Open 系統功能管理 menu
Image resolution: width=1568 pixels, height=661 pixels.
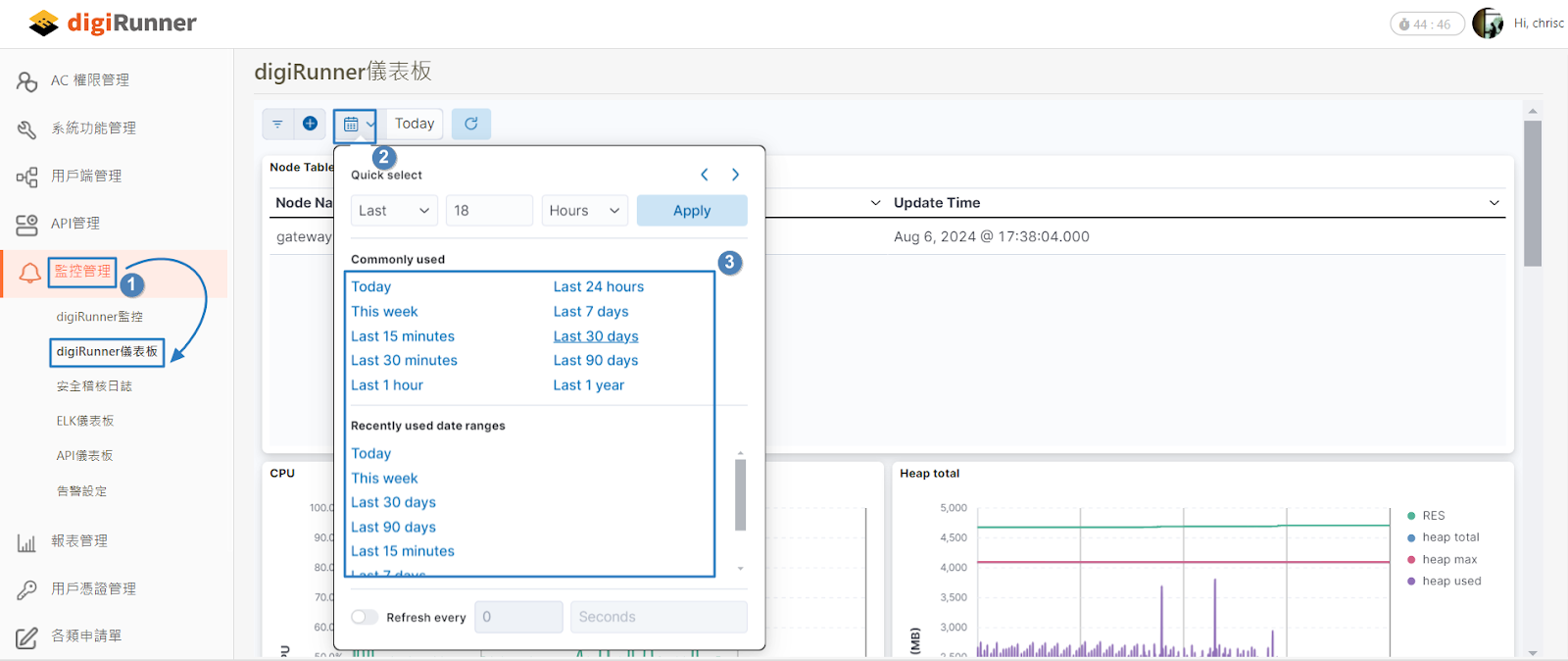coord(94,128)
